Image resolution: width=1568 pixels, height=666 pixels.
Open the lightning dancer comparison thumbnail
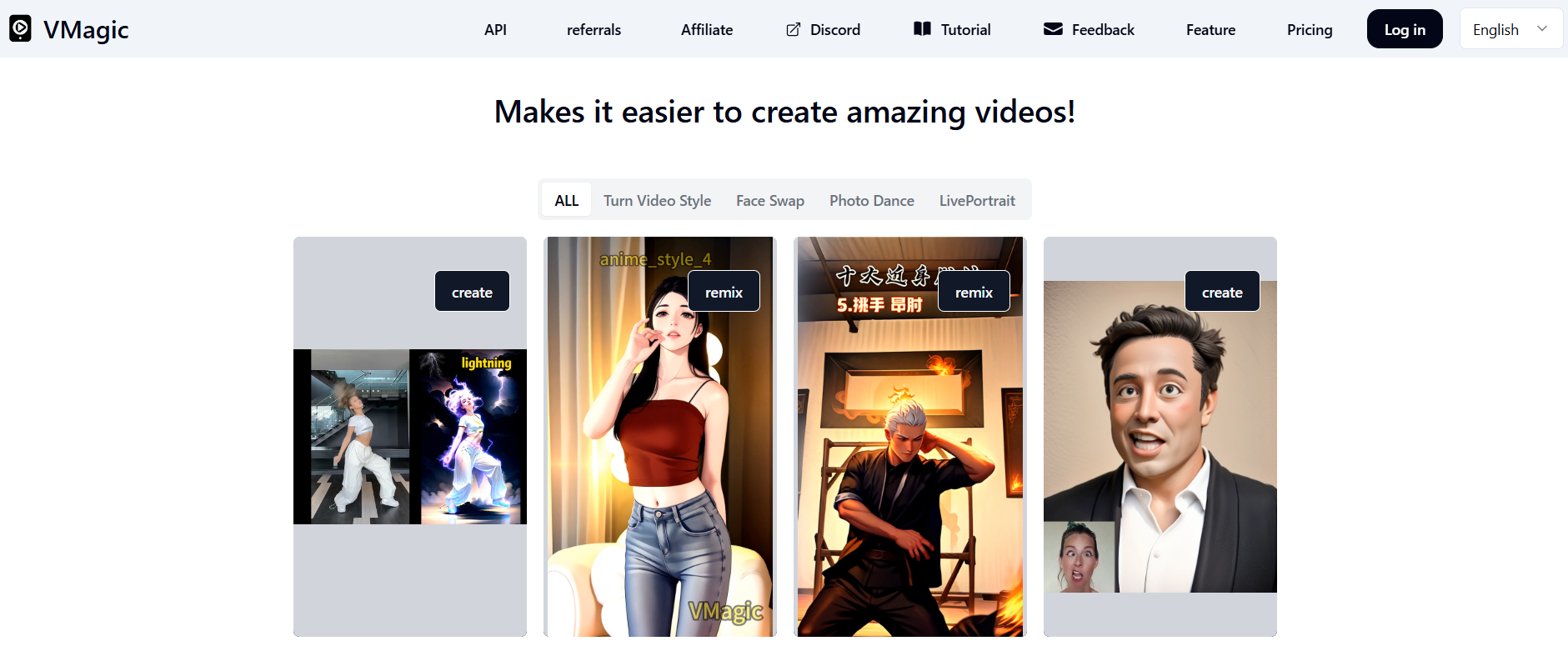[x=410, y=437]
